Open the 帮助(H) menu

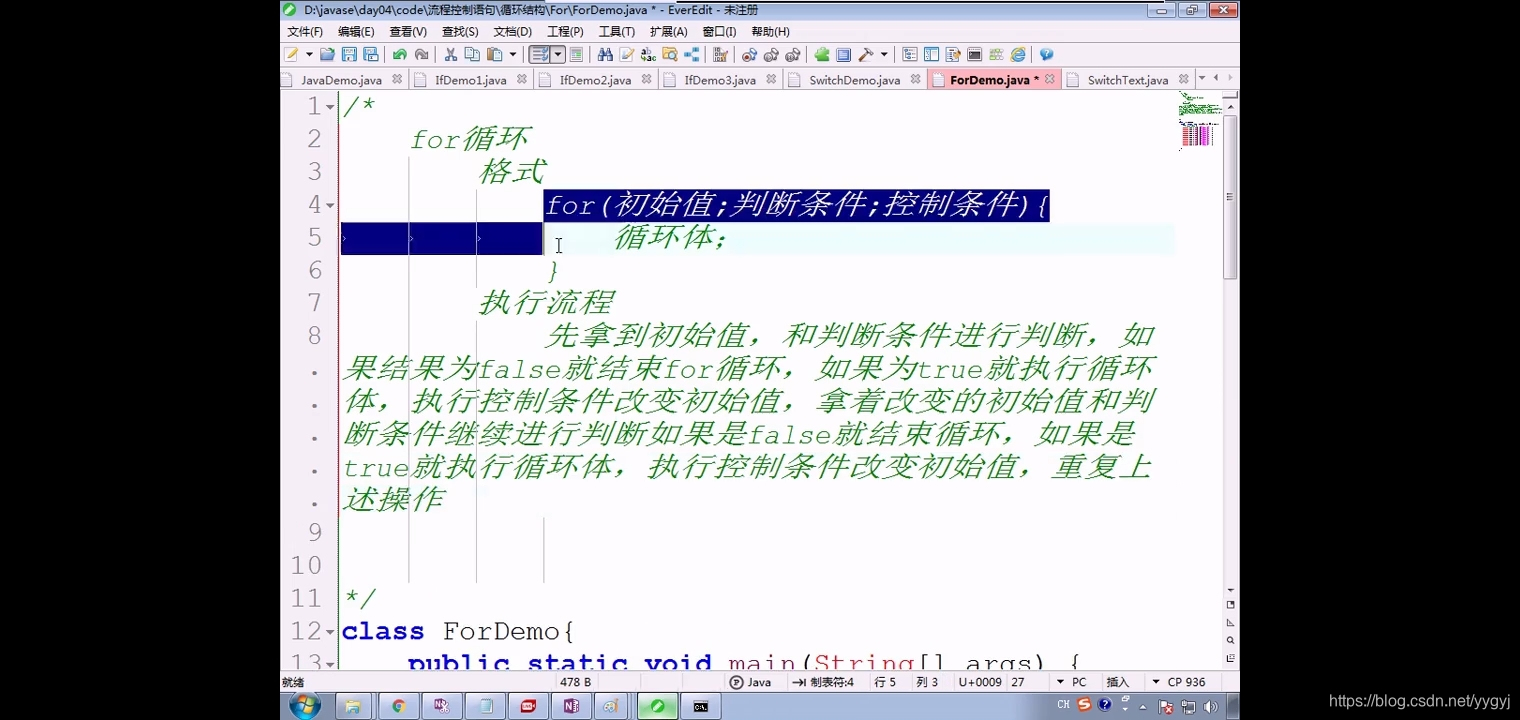tap(770, 32)
